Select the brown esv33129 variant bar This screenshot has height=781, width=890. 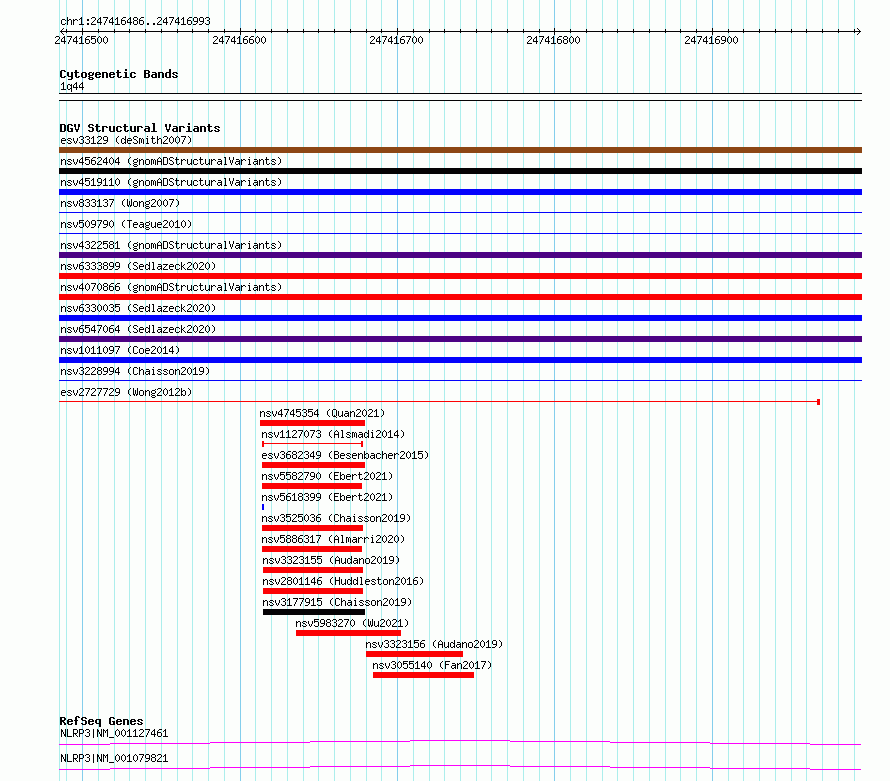pyautogui.click(x=460, y=150)
